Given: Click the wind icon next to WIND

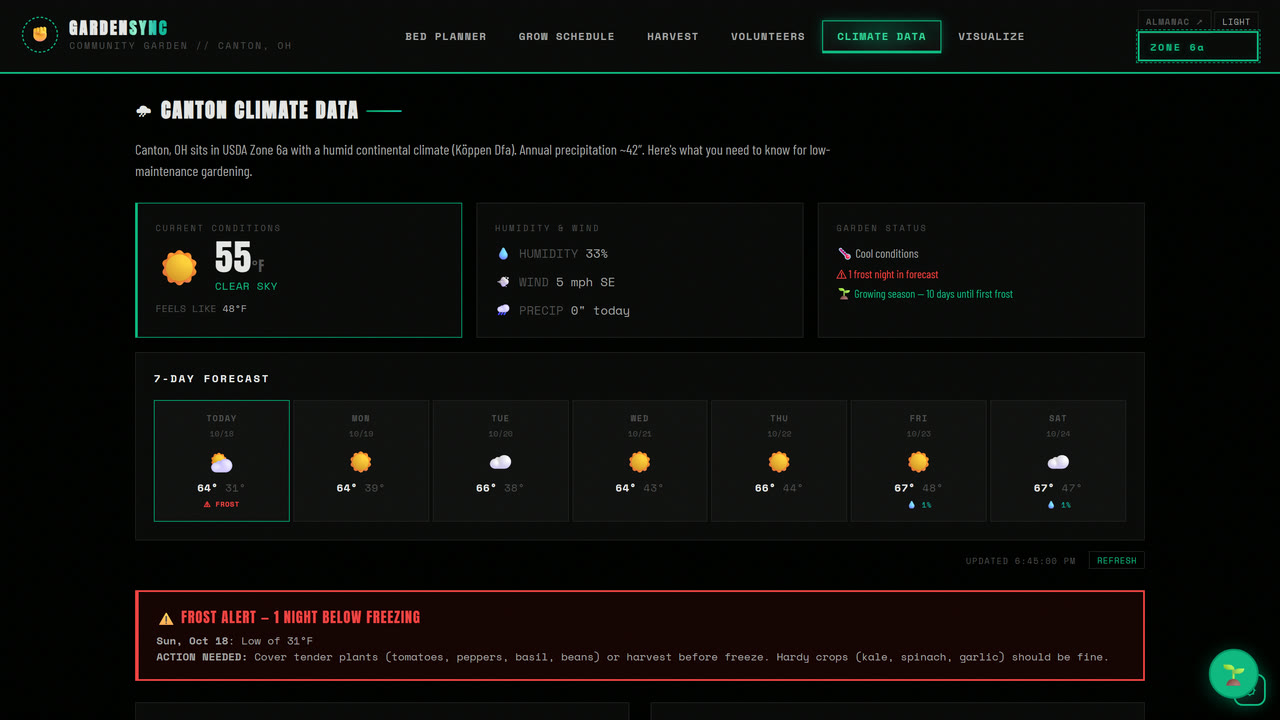Looking at the screenshot, I should point(504,282).
